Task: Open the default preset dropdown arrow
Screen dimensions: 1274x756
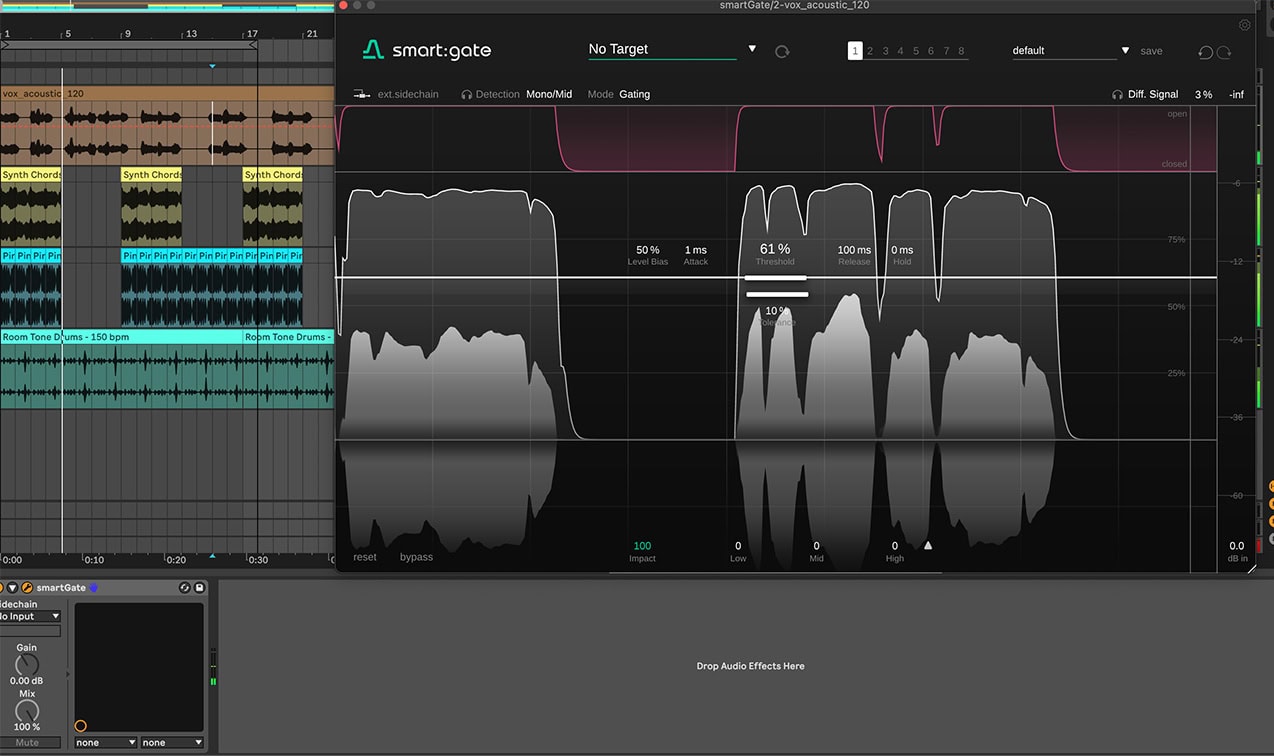Action: [x=1125, y=50]
